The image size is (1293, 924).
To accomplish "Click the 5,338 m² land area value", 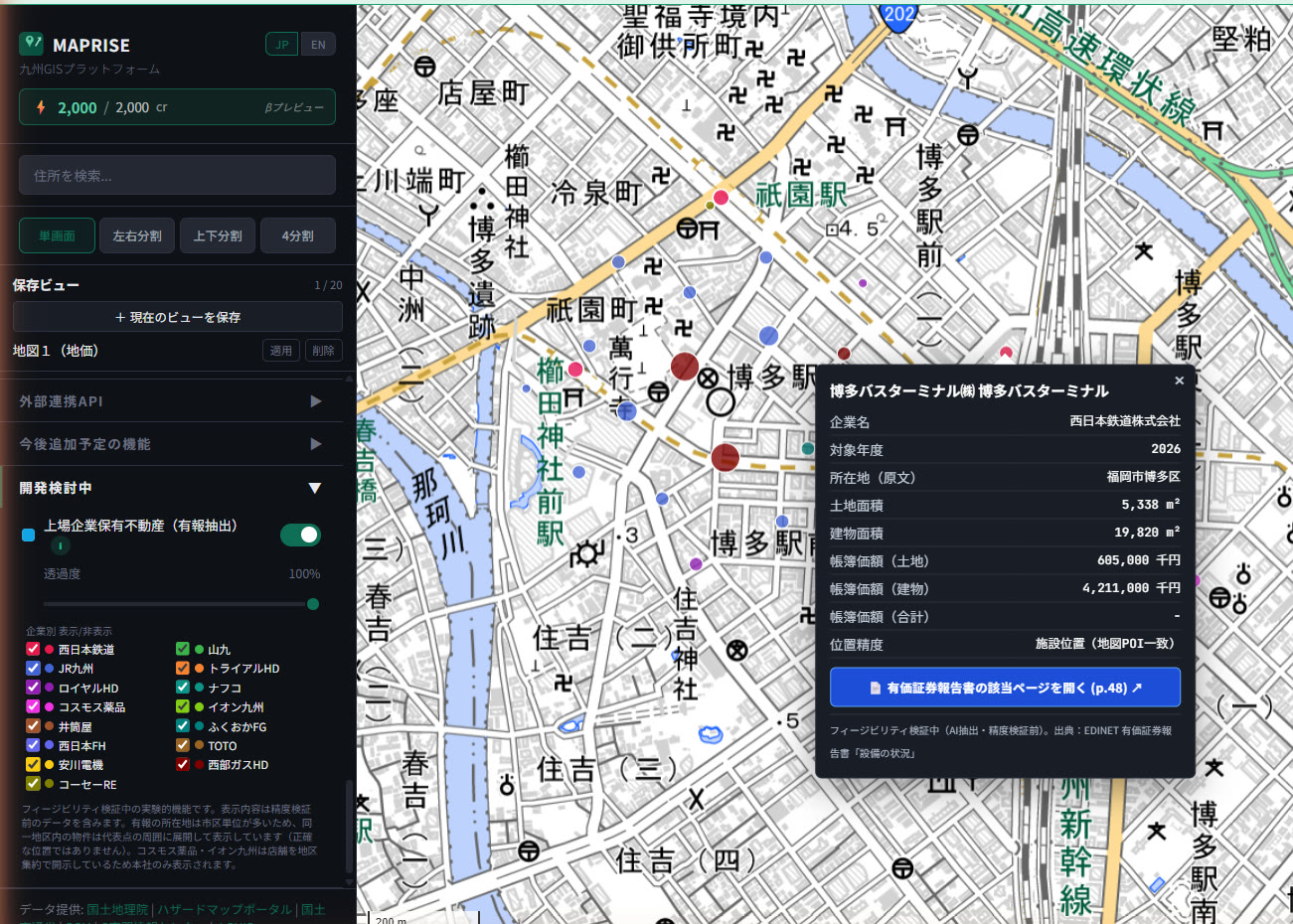I will pyautogui.click(x=1151, y=505).
